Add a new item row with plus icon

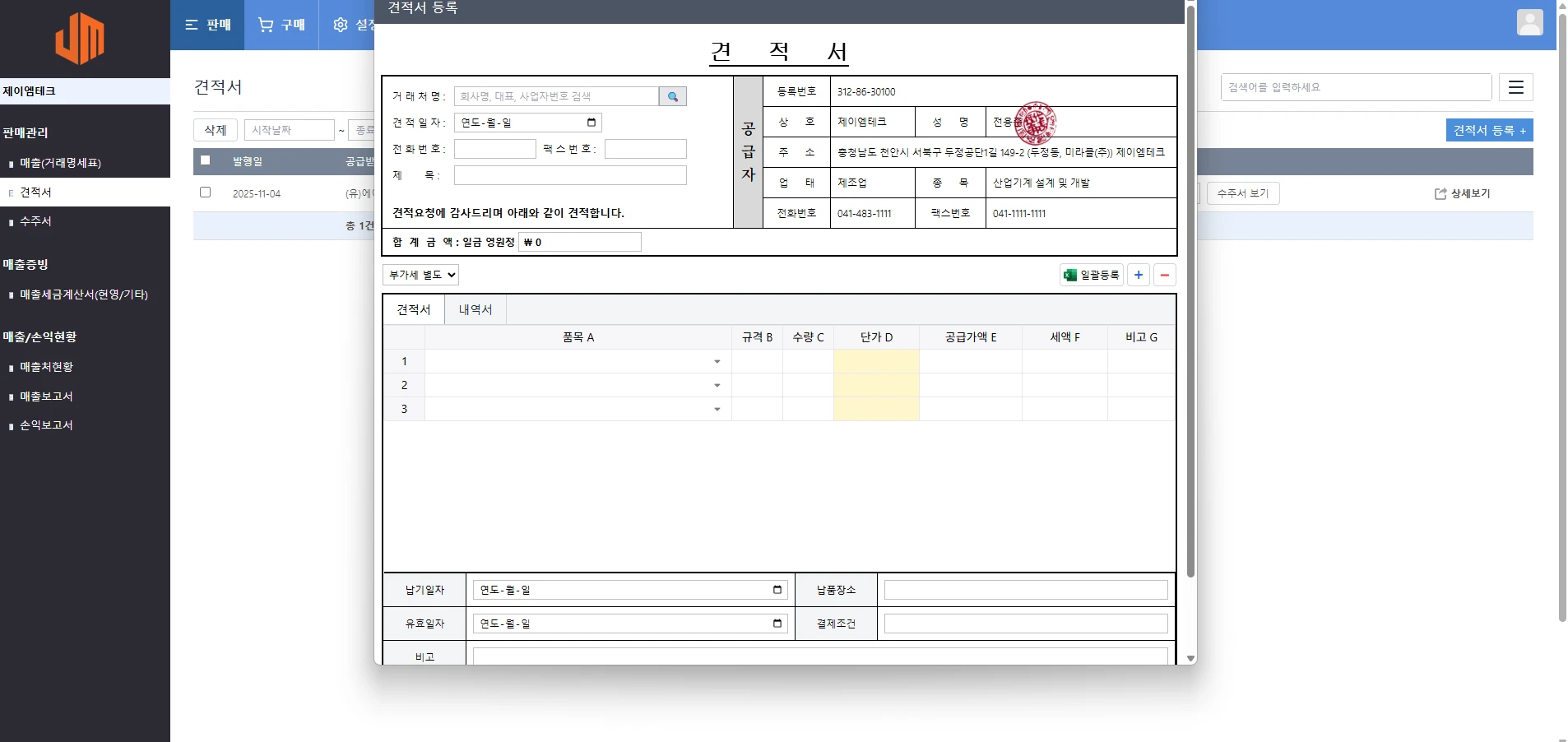click(1138, 275)
